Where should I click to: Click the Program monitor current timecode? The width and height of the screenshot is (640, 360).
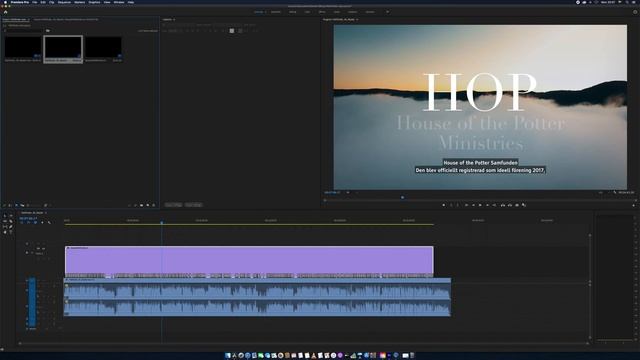point(333,192)
